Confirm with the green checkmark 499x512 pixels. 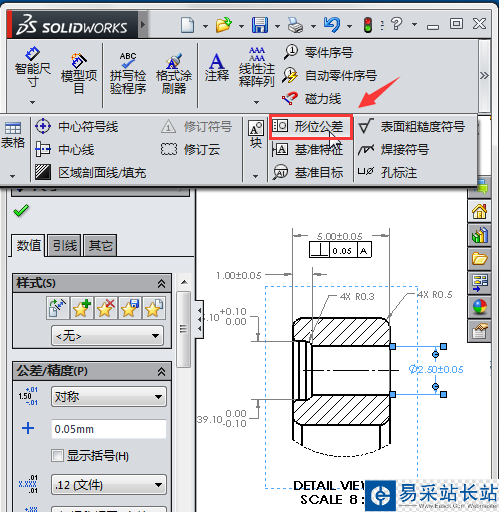[21, 211]
